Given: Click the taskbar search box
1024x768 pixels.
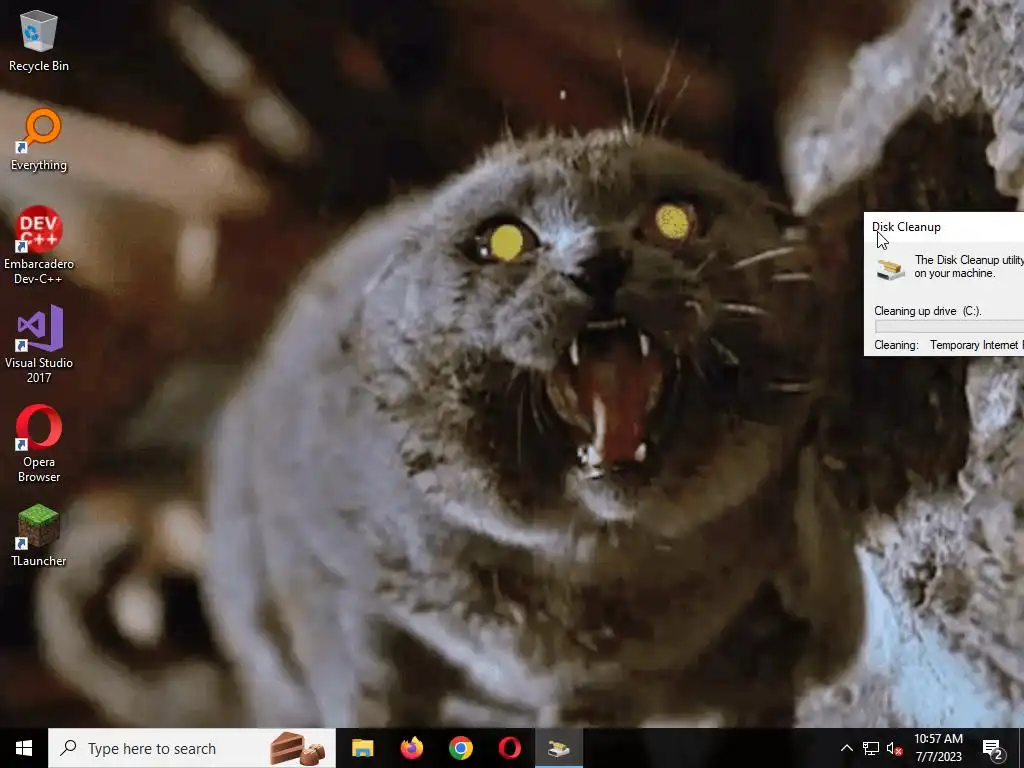Looking at the screenshot, I should point(192,748).
